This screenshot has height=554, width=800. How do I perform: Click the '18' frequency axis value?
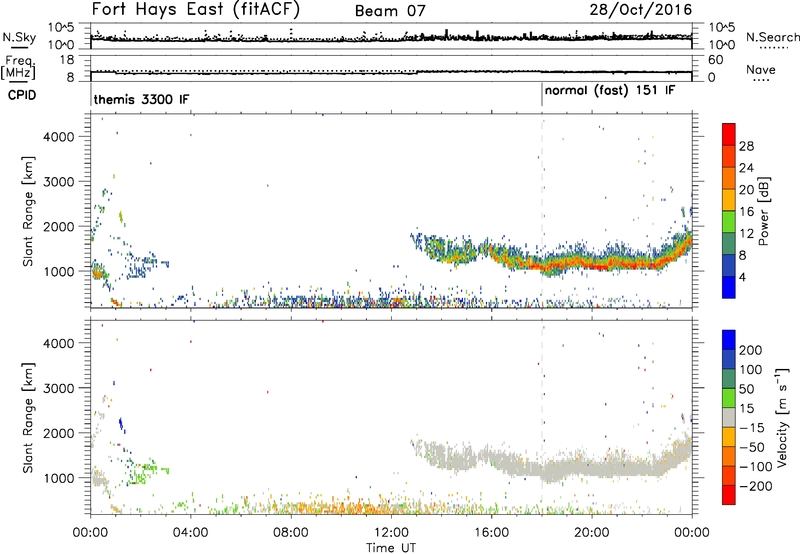pyautogui.click(x=67, y=59)
